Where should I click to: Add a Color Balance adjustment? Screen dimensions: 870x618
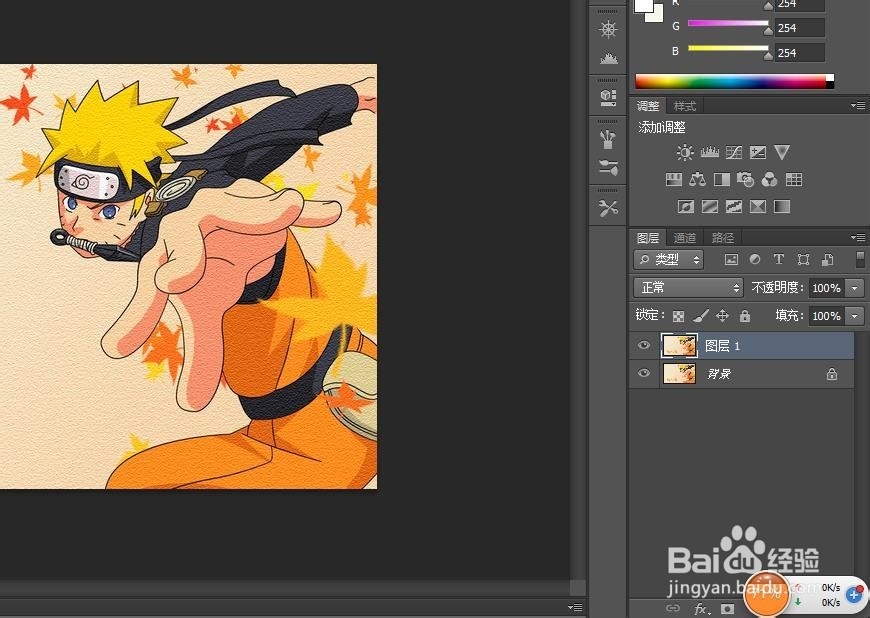pyautogui.click(x=697, y=179)
